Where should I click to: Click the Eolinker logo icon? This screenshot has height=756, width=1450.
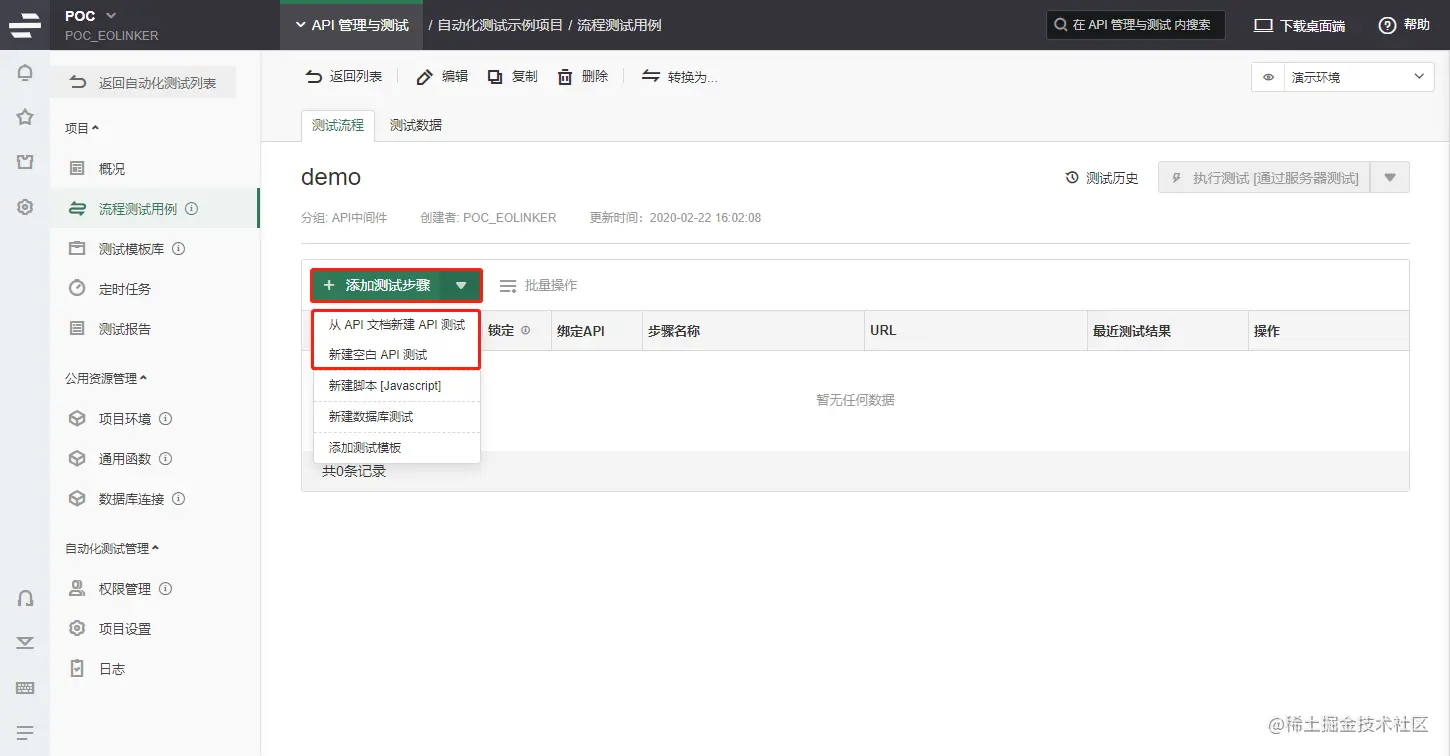(25, 24)
